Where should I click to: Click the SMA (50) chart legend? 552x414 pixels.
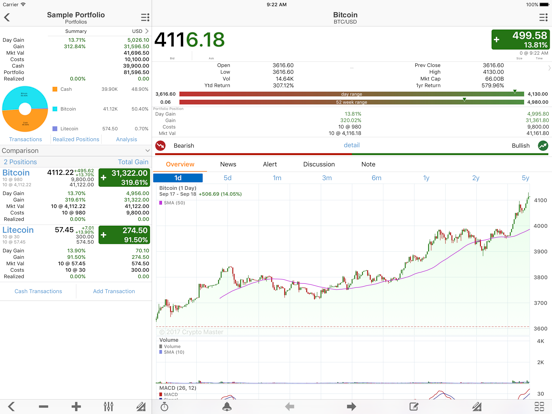(172, 203)
